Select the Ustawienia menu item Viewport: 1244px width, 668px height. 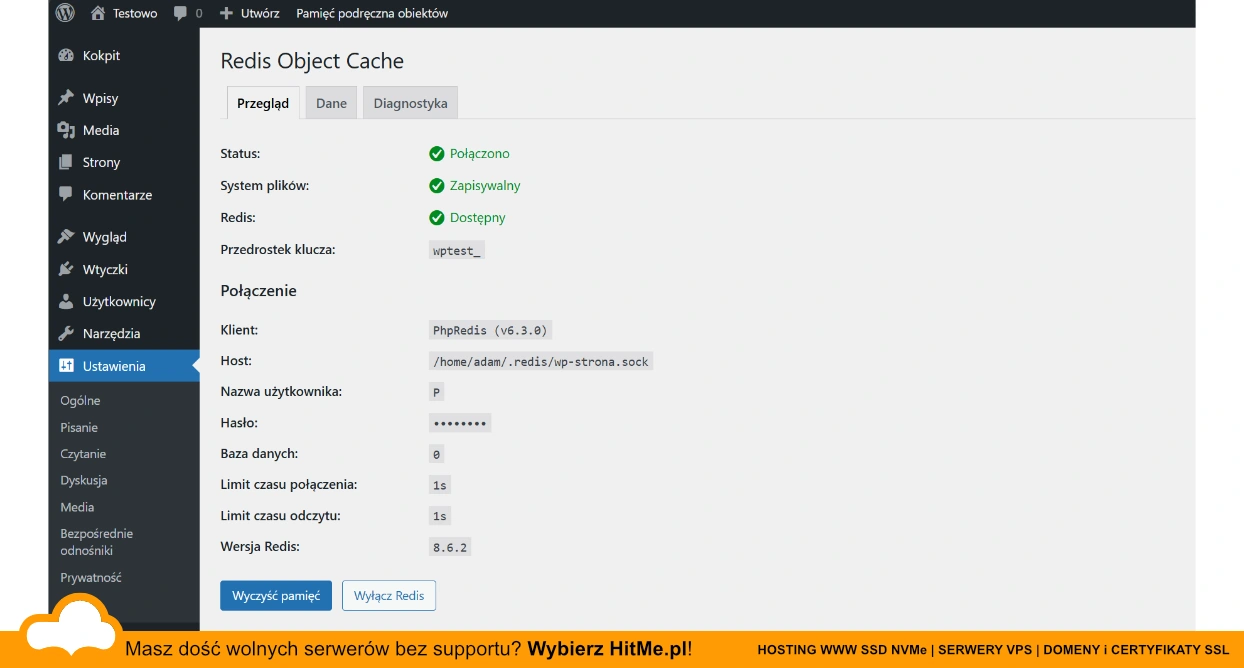point(124,366)
